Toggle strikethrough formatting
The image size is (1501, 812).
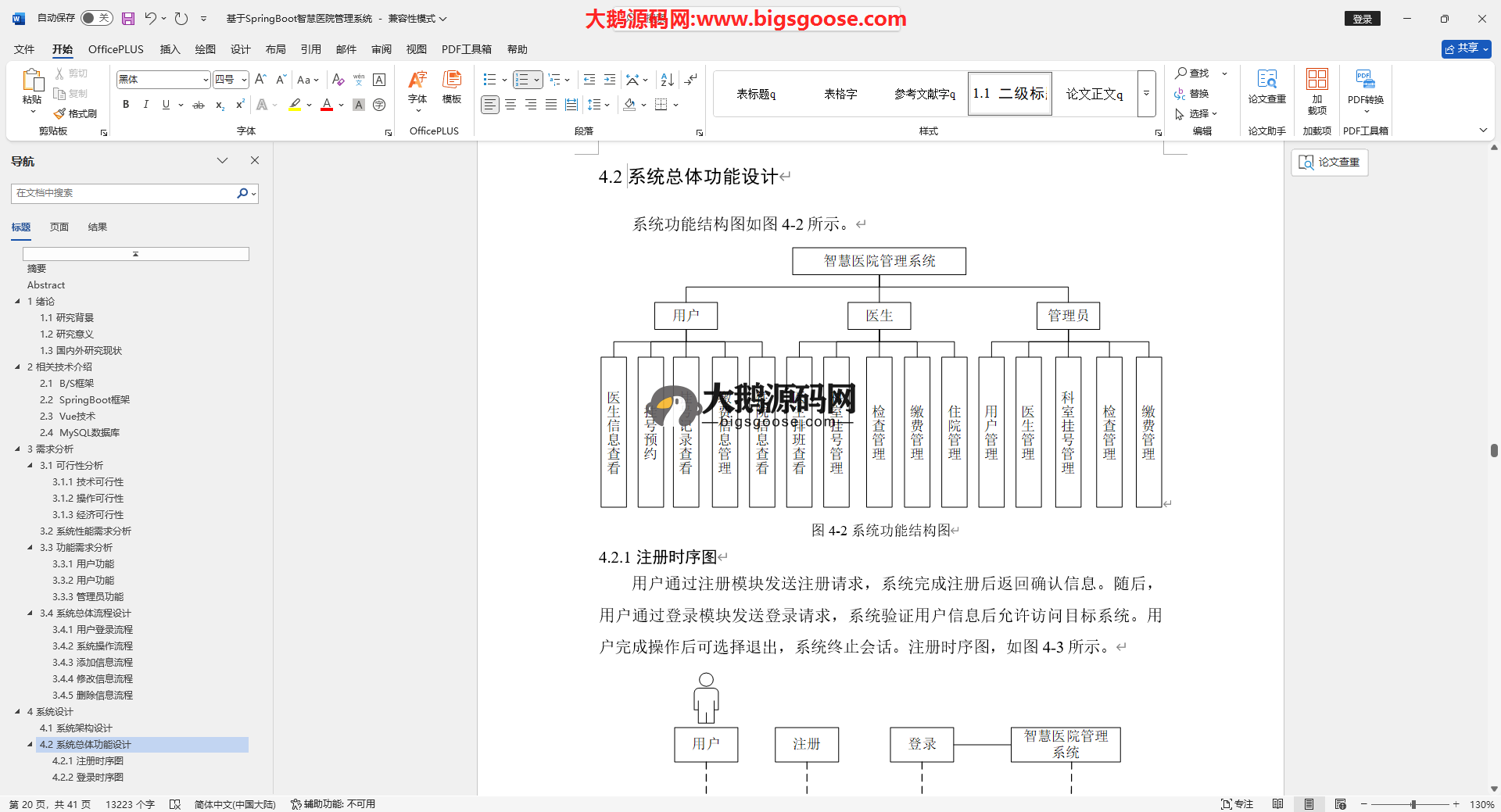click(199, 105)
